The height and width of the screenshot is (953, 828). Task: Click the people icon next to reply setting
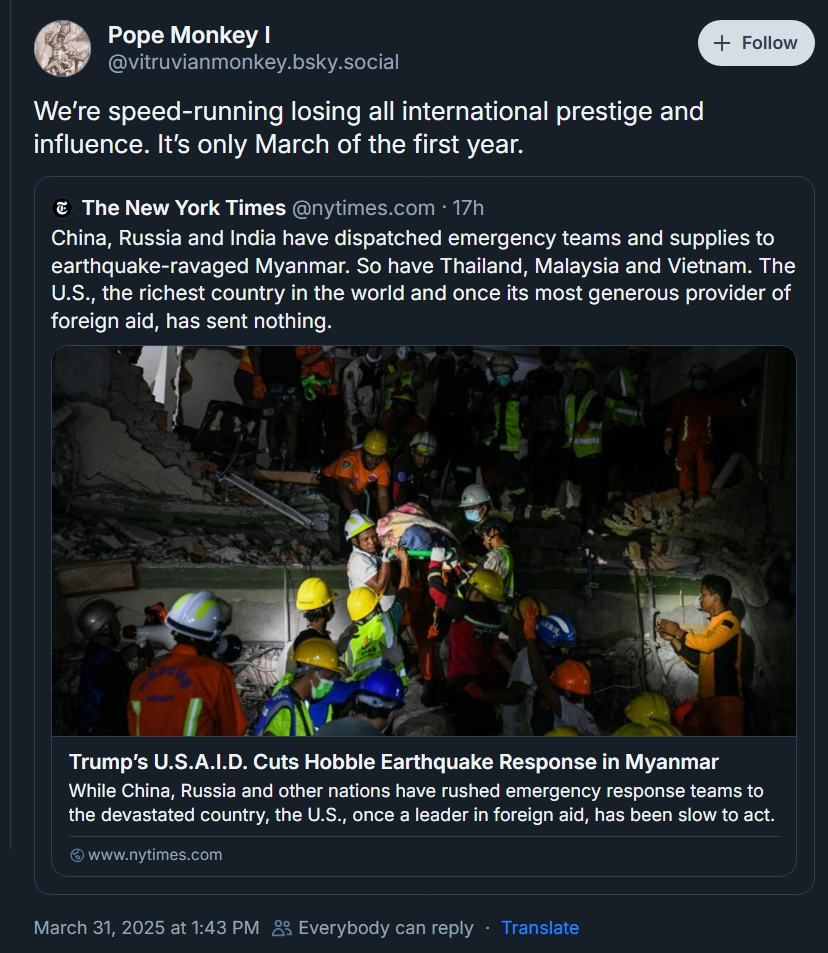pos(281,928)
